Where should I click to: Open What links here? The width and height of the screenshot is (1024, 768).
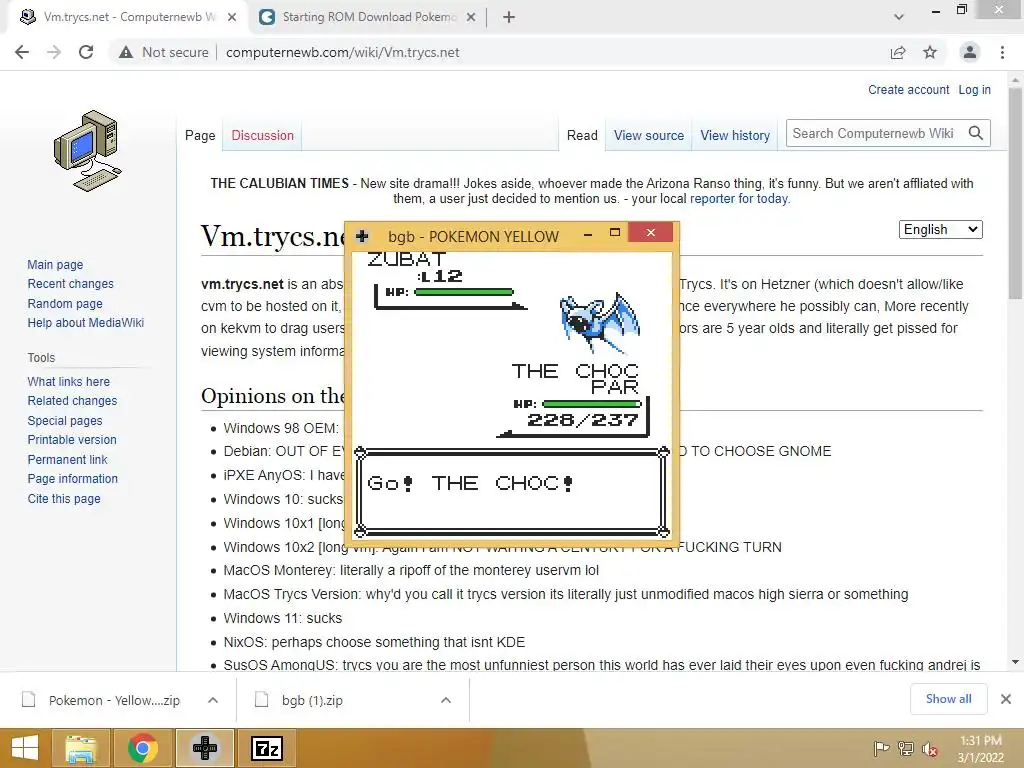(x=69, y=381)
